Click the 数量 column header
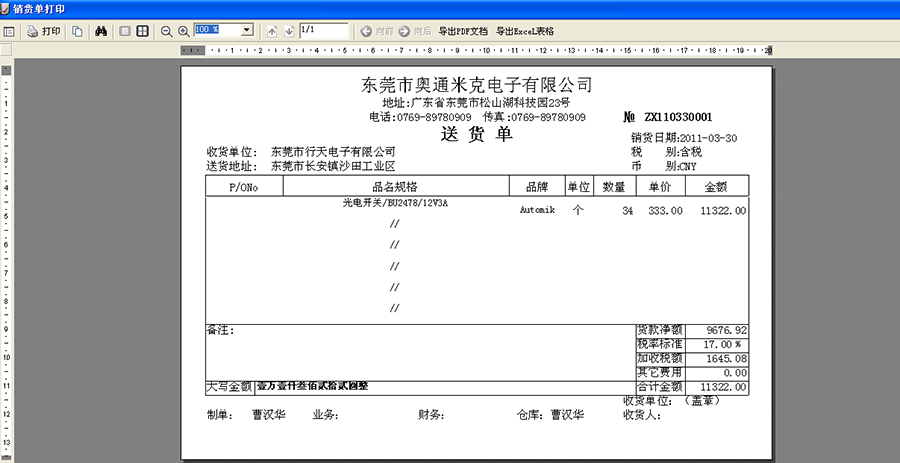Viewport: 900px width, 463px height. tap(614, 187)
